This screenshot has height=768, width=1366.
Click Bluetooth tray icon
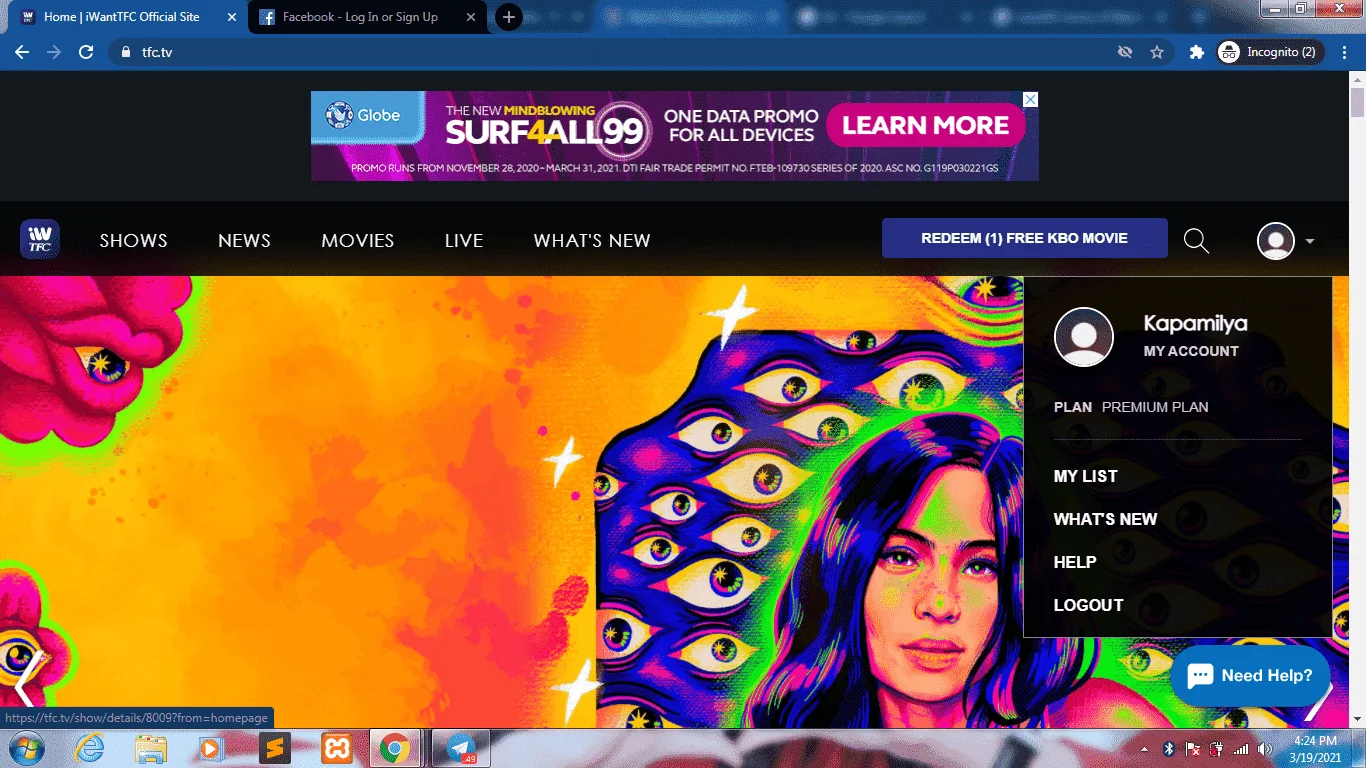tap(1168, 749)
